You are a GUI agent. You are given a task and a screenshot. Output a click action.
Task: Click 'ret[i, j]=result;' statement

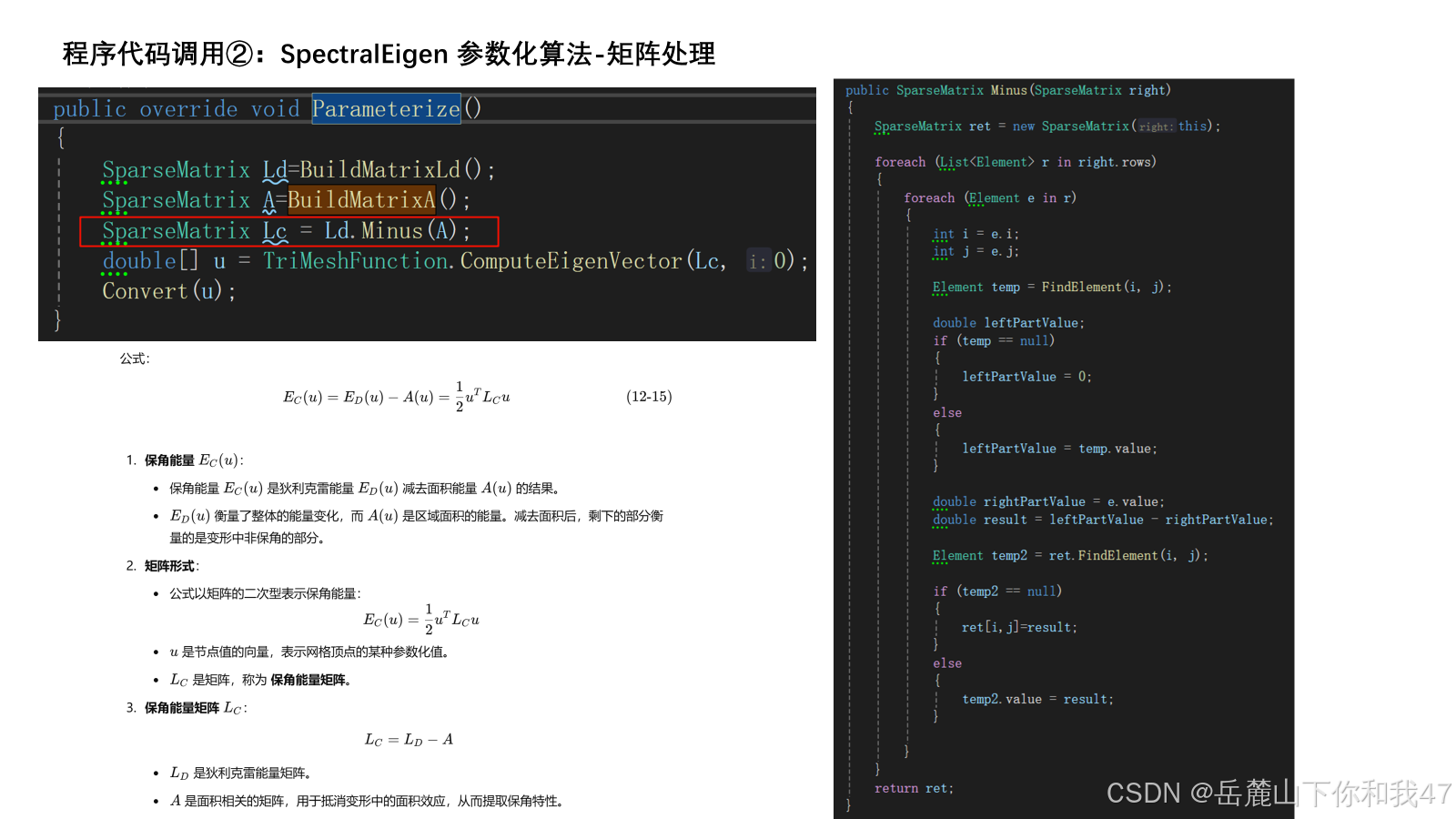[x=1019, y=627]
